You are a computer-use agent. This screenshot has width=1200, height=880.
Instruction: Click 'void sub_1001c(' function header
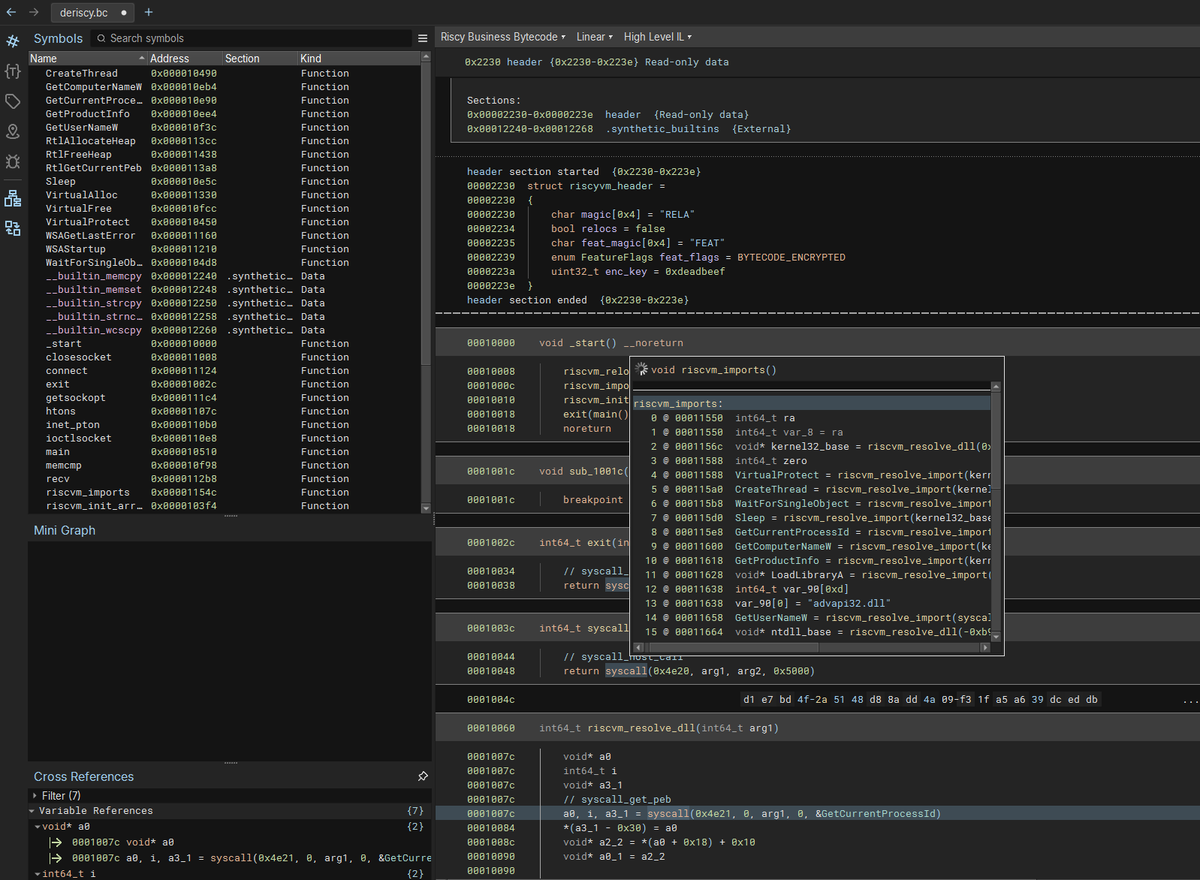pyautogui.click(x=583, y=471)
